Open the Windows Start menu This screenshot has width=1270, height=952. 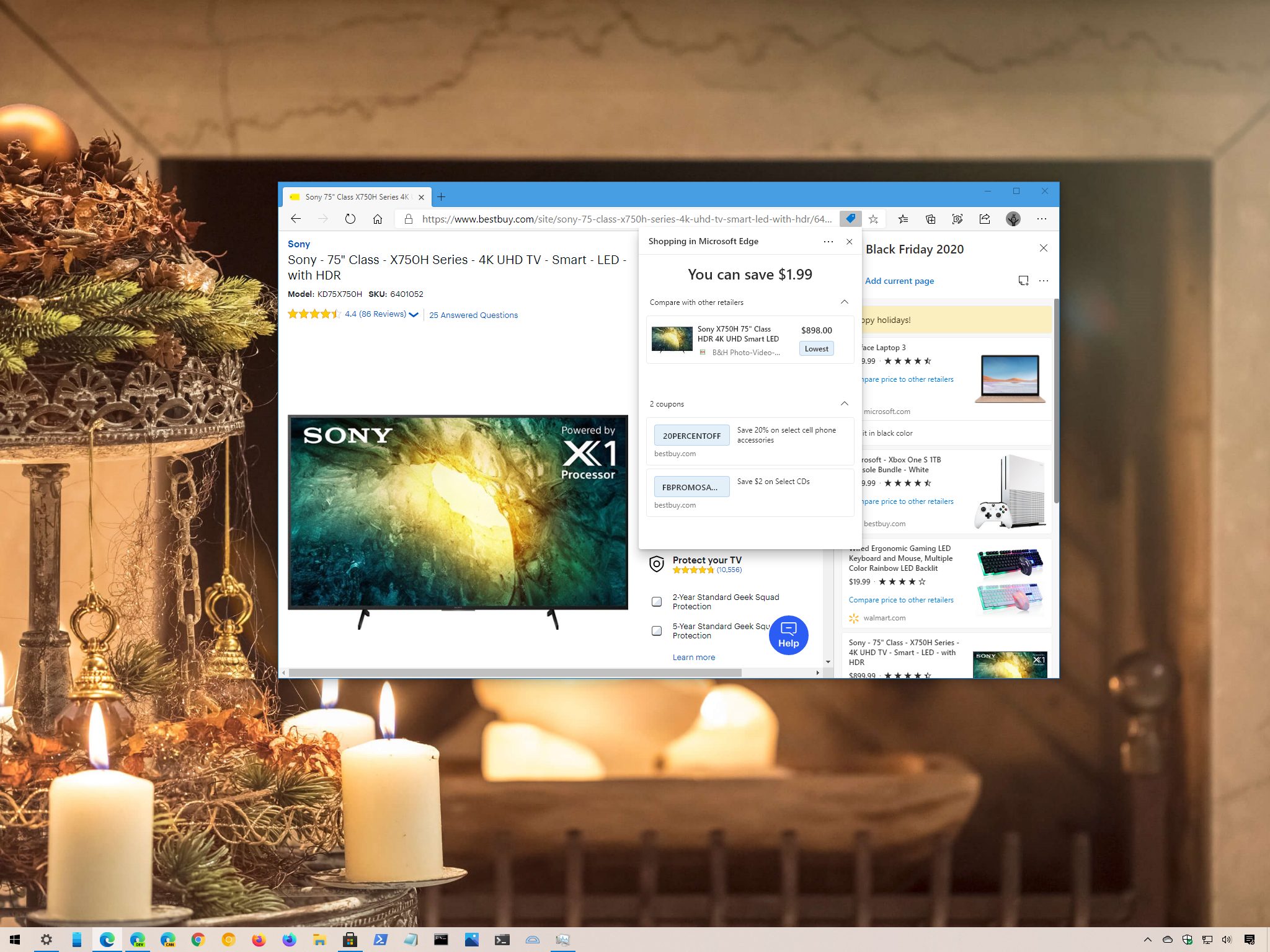[x=15, y=940]
